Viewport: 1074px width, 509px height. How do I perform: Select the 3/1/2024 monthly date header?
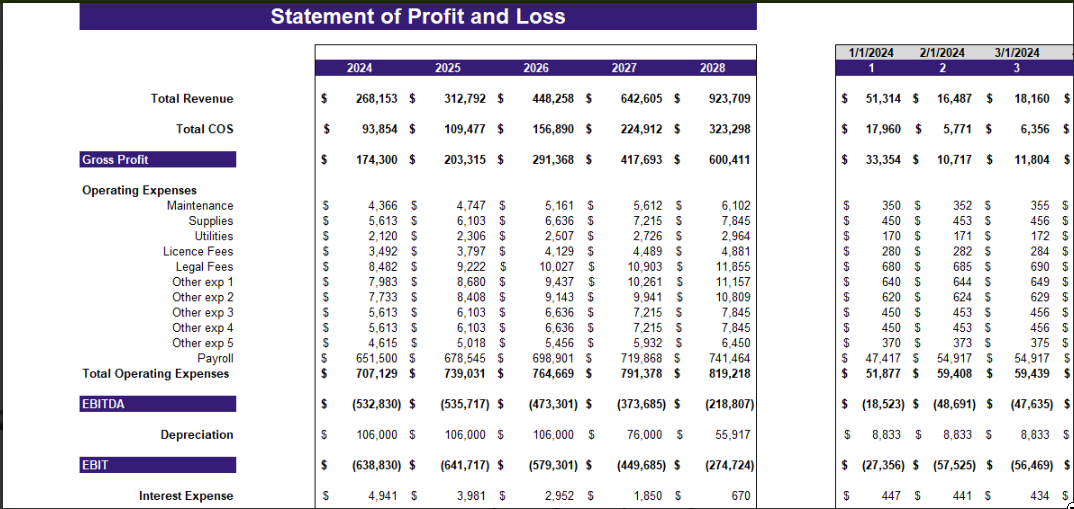1017,53
